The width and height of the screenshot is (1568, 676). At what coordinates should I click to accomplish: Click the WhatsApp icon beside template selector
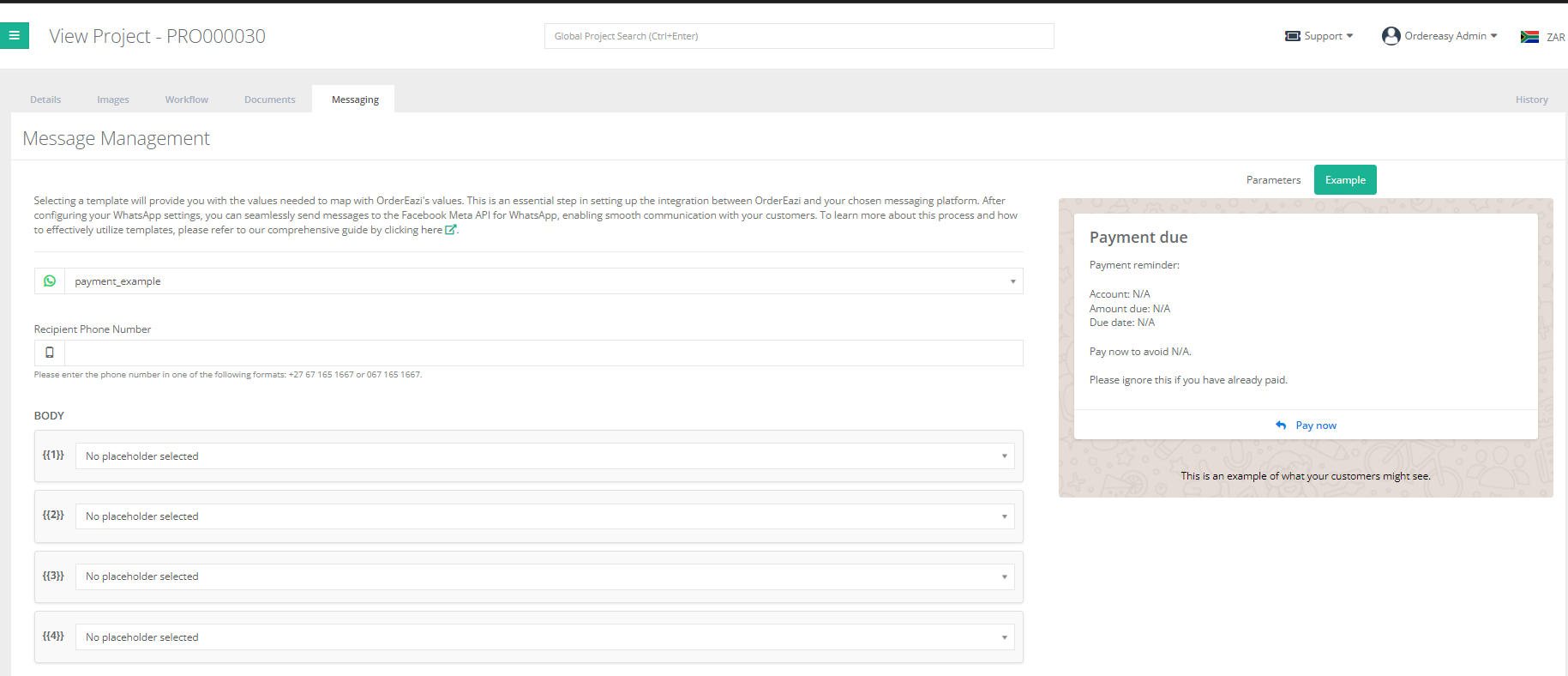point(50,281)
